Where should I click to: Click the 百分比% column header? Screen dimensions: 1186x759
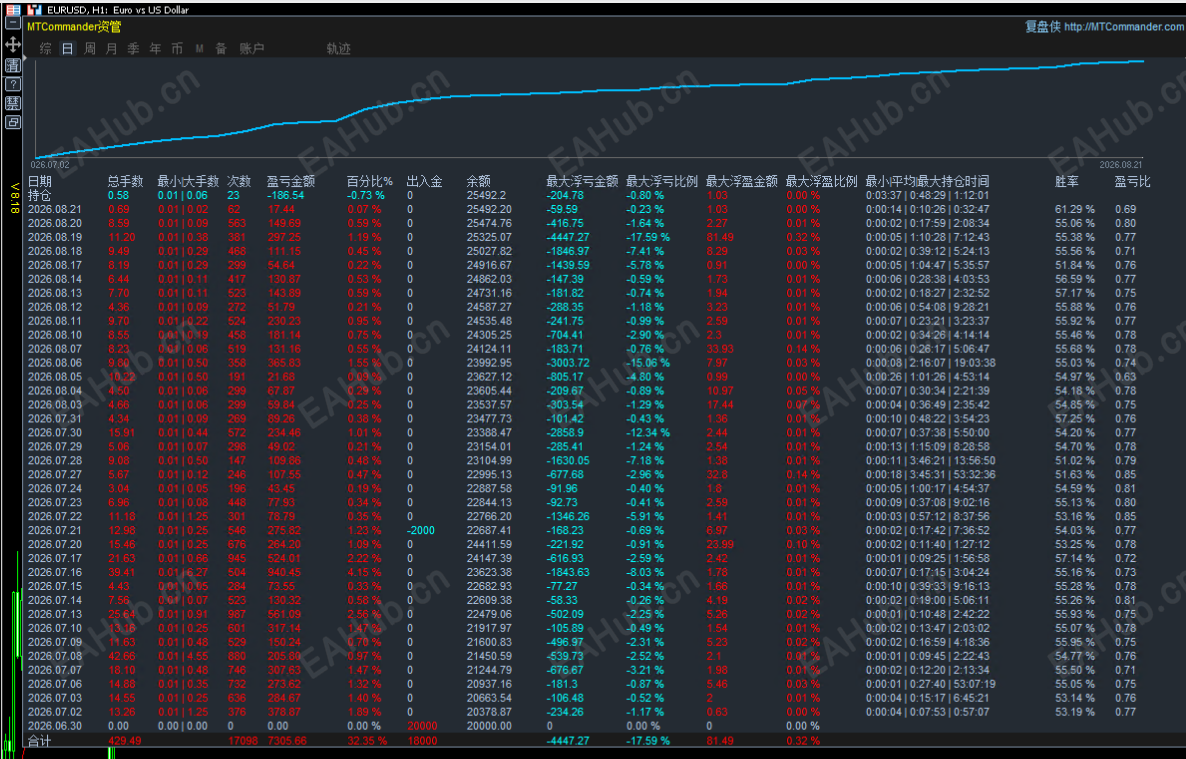[370, 181]
